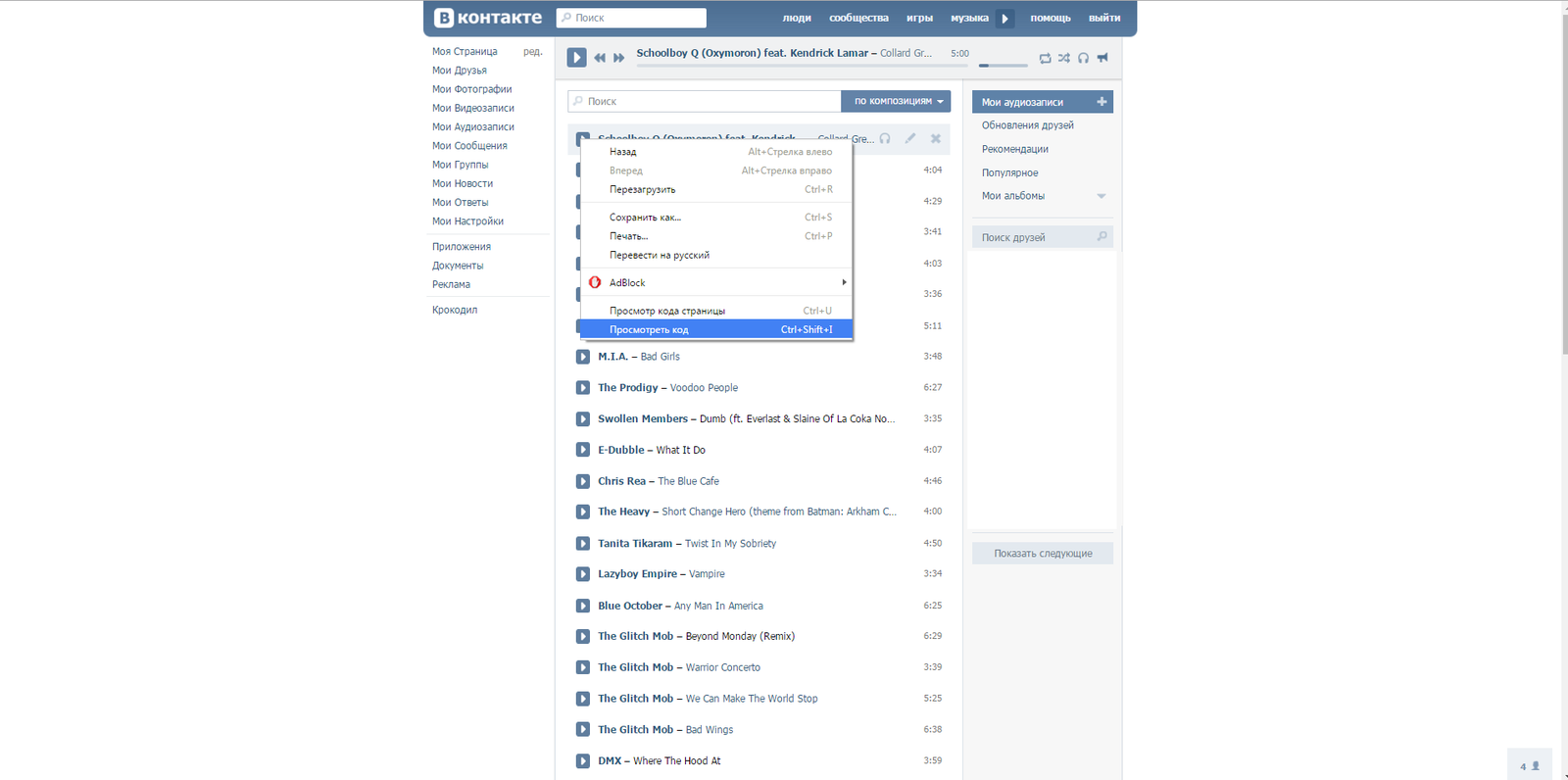Play DMX Where The Hood At
This screenshot has height=780, width=1568.
pyautogui.click(x=583, y=760)
